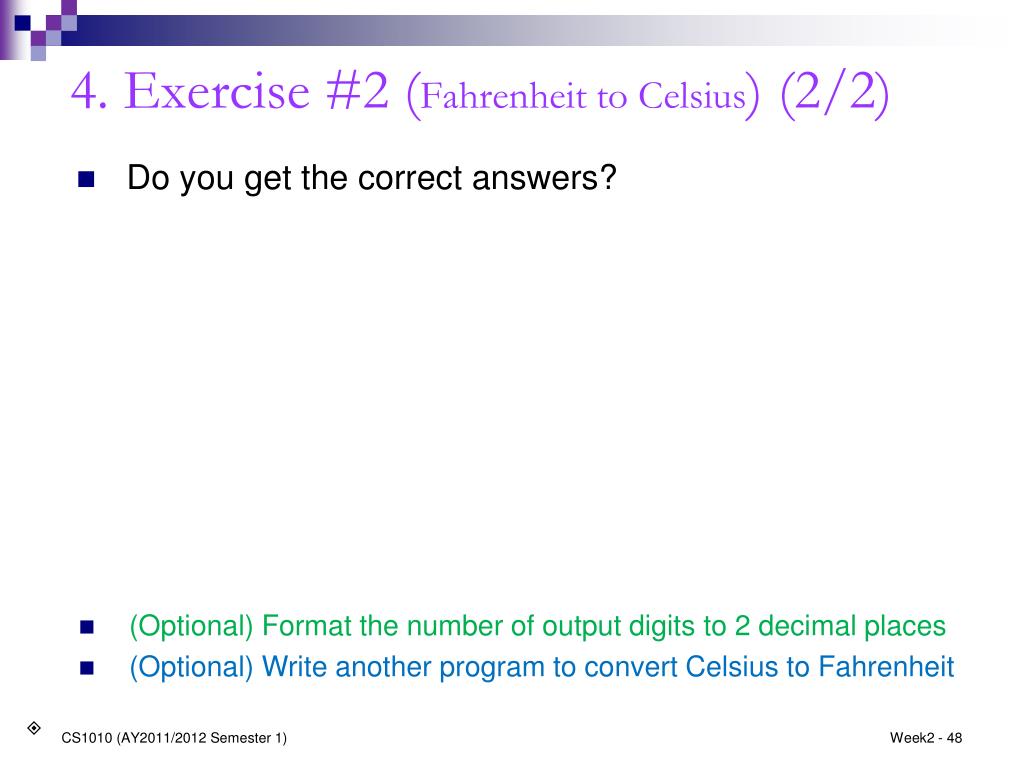Click the blue "(Optional) Write another program" text
This screenshot has width=1024, height=768.
point(337,667)
